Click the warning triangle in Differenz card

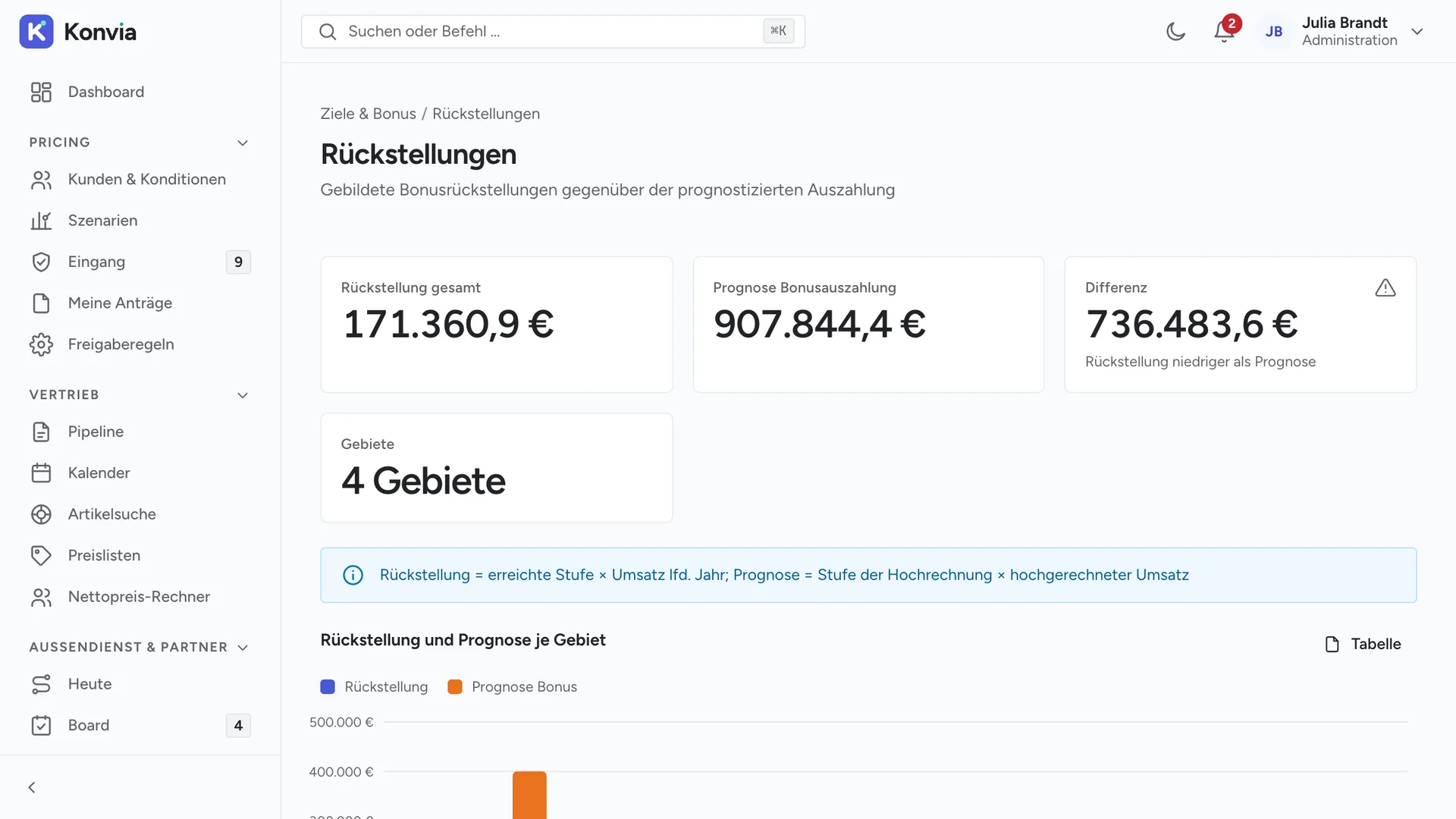tap(1385, 288)
